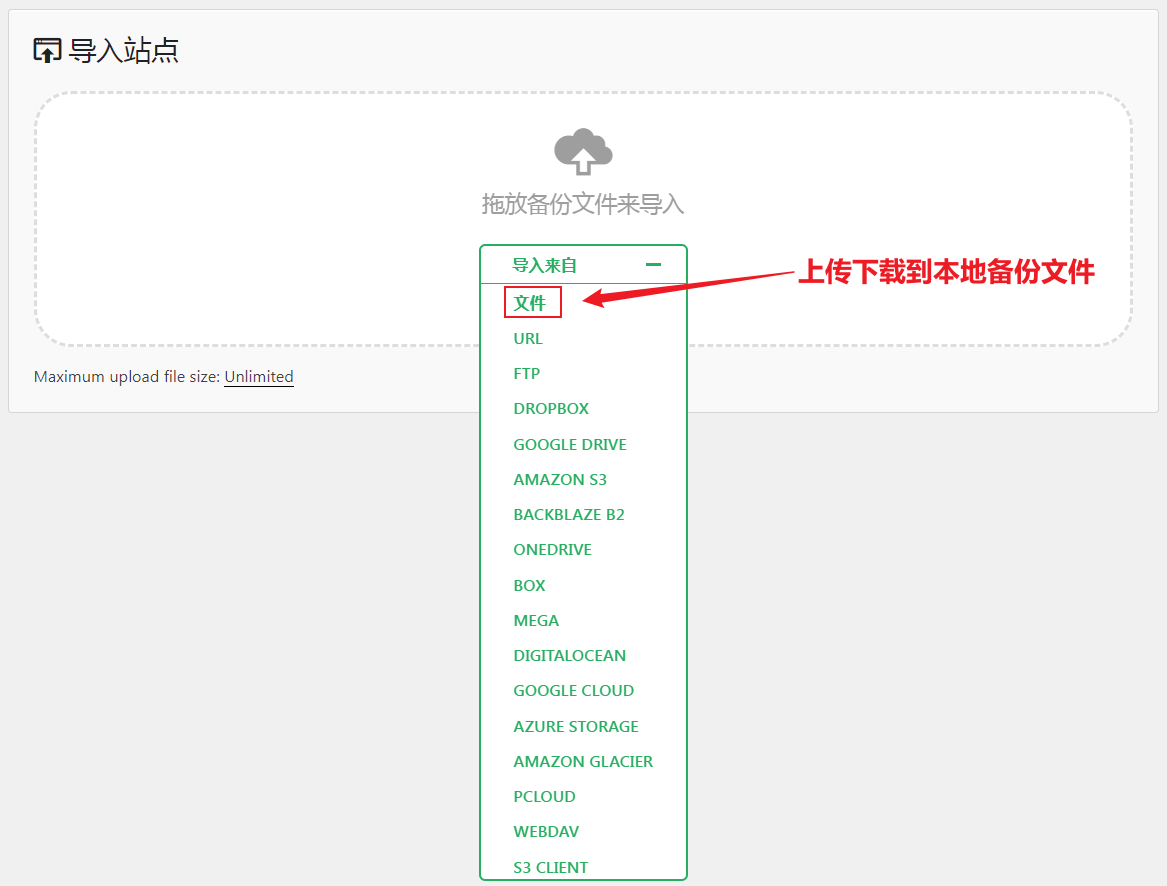Choose Backblaze B2 from list
The width and height of the screenshot is (1167, 886).
[x=569, y=514]
